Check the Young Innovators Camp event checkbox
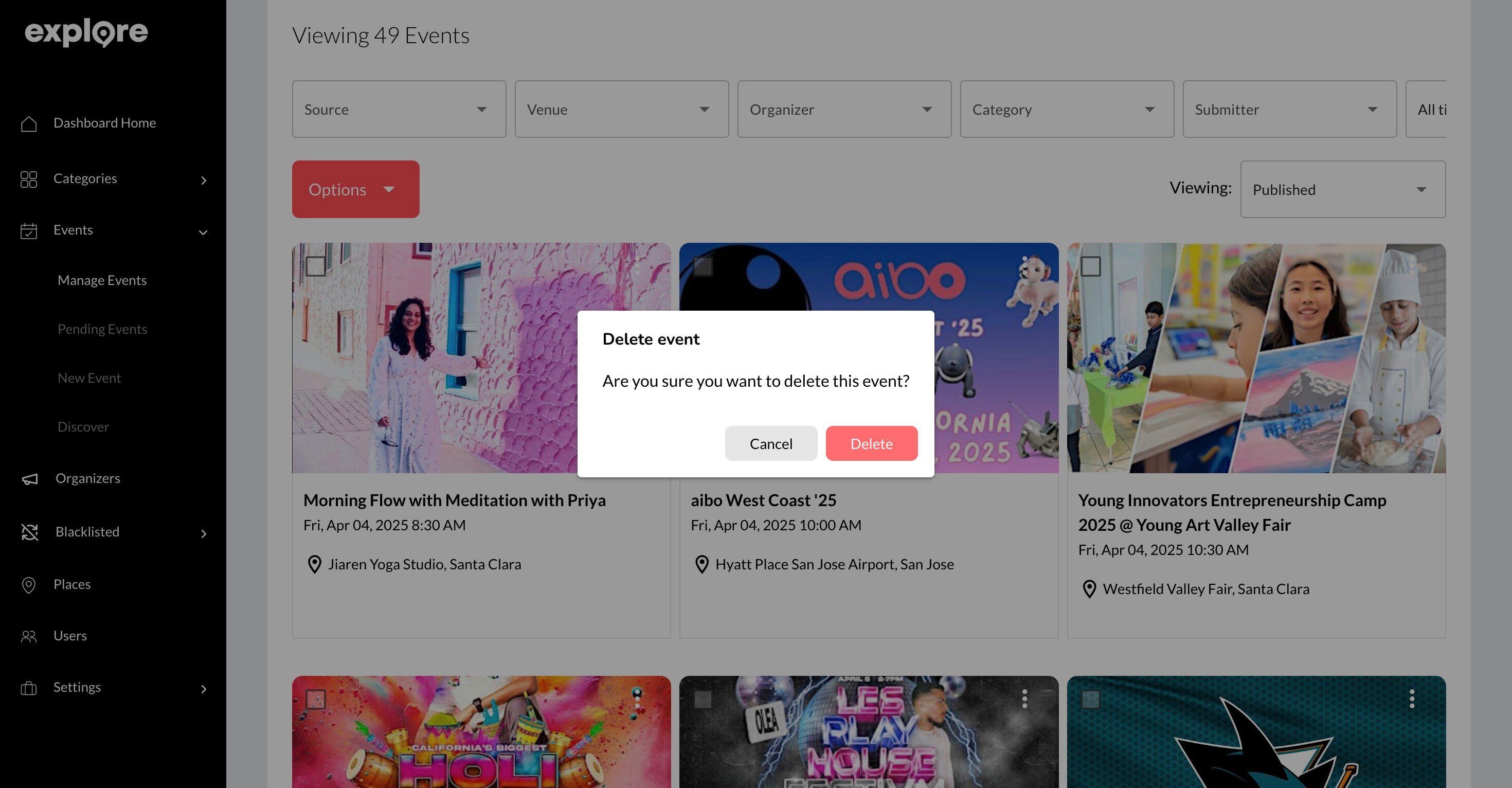Viewport: 1512px width, 788px height. 1091,266
